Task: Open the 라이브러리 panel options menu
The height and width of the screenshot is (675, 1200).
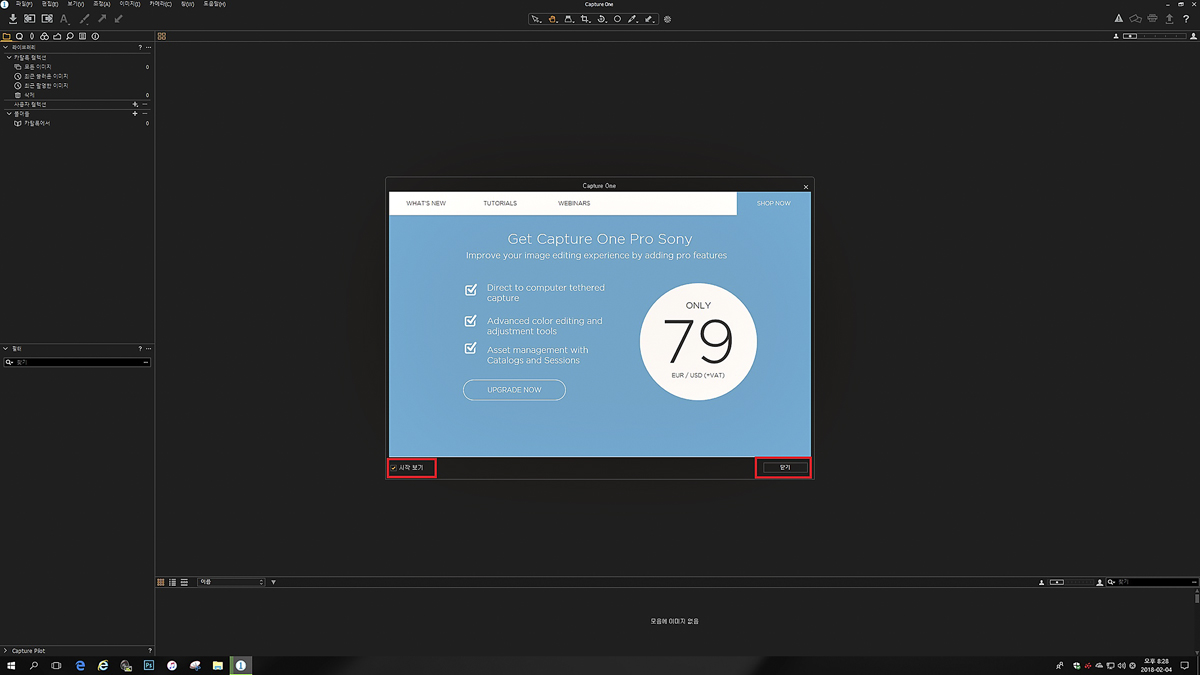Action: (x=149, y=47)
